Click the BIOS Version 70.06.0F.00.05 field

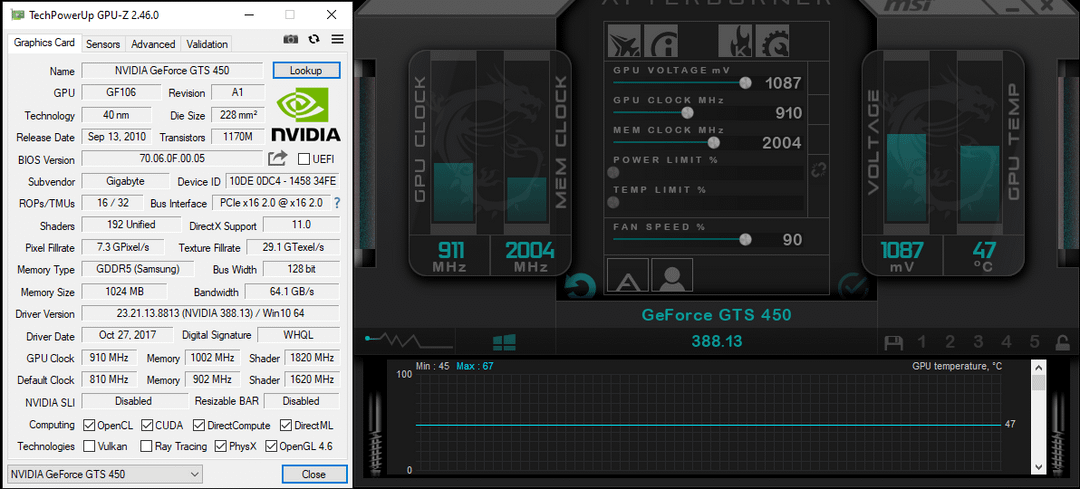[172, 159]
